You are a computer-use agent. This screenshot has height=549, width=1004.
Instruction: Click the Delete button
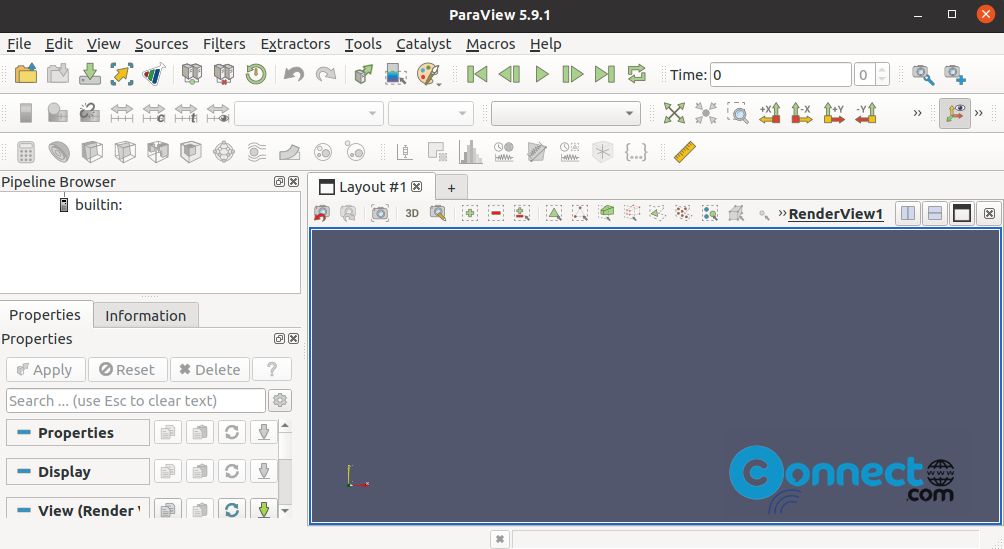[x=209, y=370]
